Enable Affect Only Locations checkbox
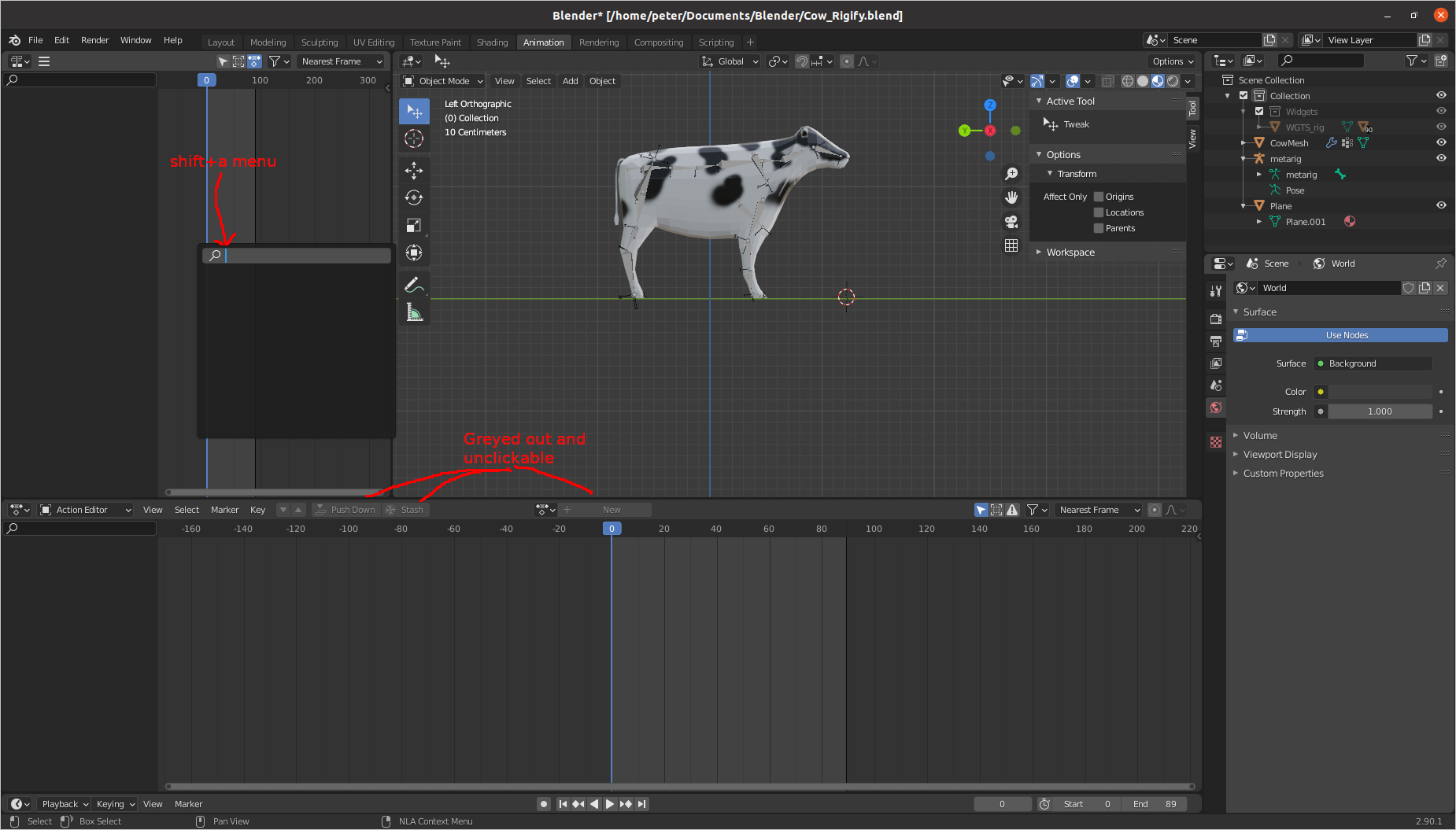The image size is (1456, 830). click(1099, 212)
